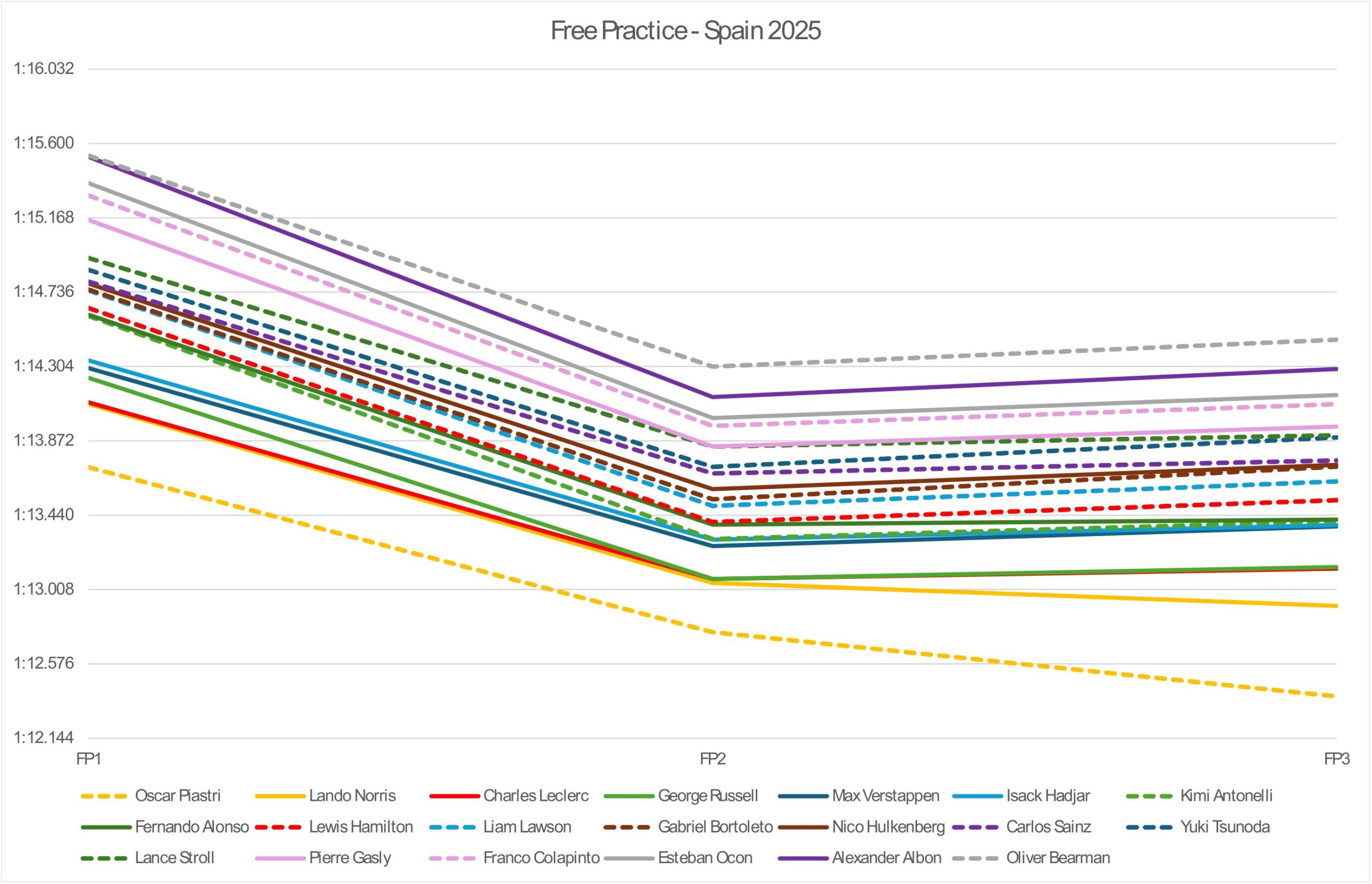Click Pierre Gasly's pink legend line swatch
This screenshot has width=1372, height=884.
279,858
